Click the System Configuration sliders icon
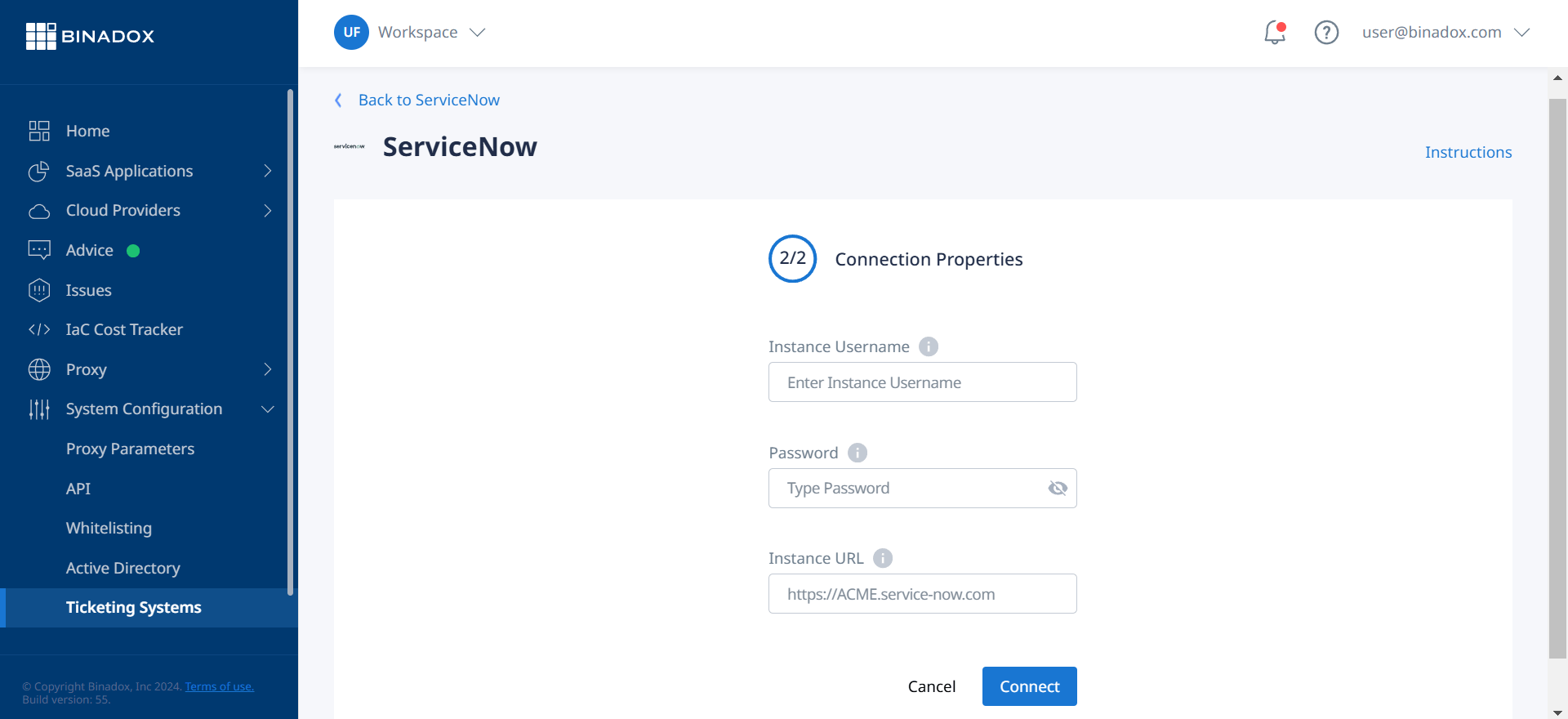This screenshot has height=719, width=1568. [39, 409]
